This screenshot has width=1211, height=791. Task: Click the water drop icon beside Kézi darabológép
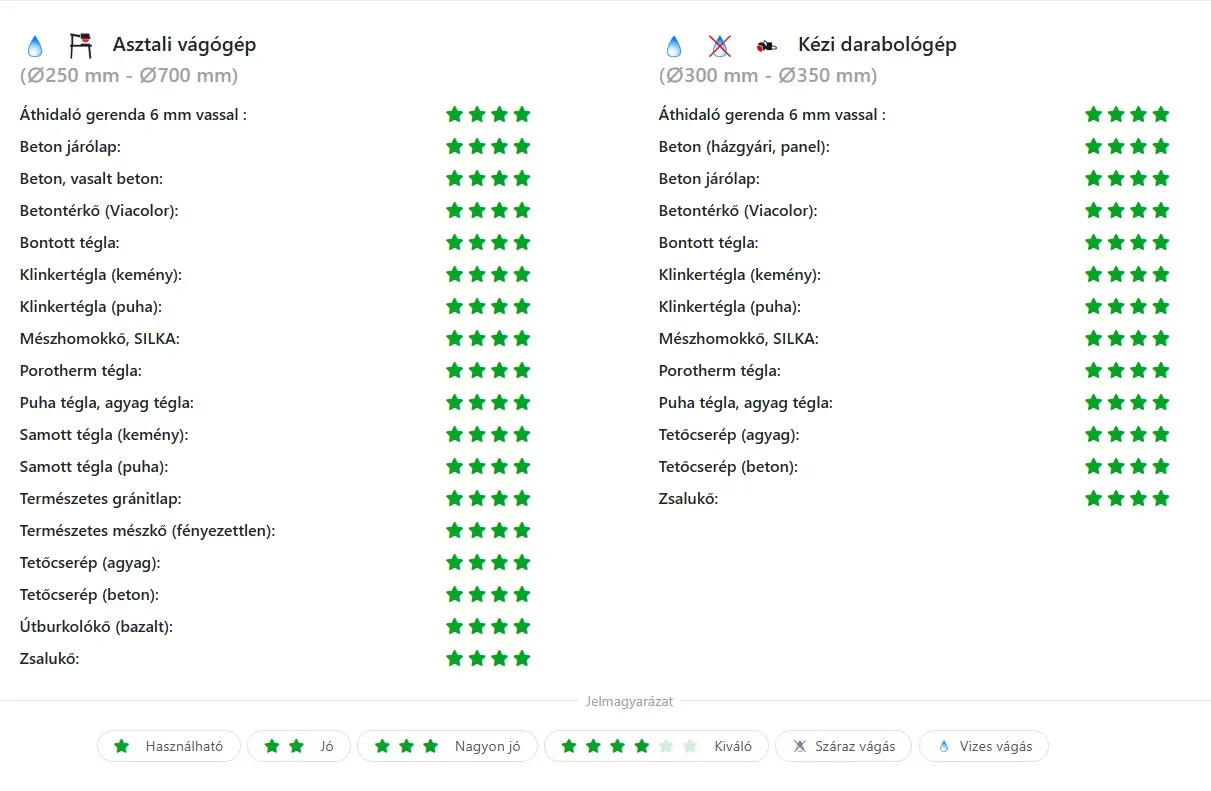point(674,46)
